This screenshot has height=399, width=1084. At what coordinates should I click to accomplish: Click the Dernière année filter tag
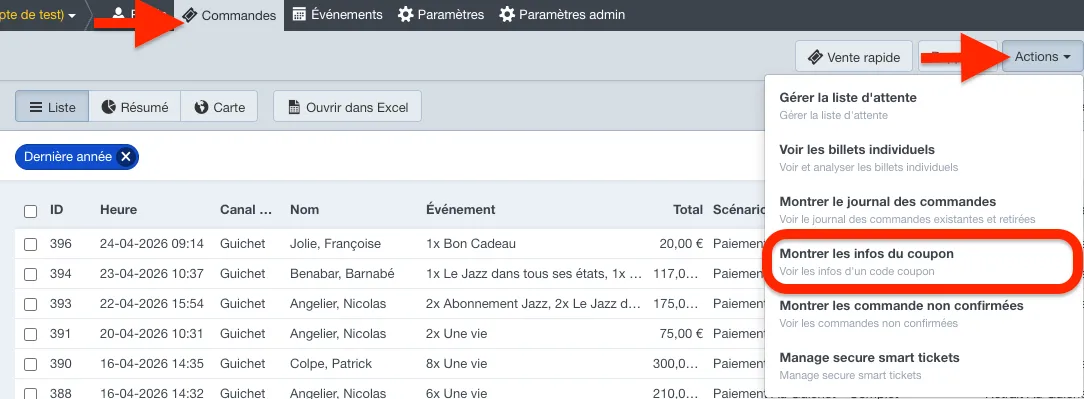click(77, 157)
